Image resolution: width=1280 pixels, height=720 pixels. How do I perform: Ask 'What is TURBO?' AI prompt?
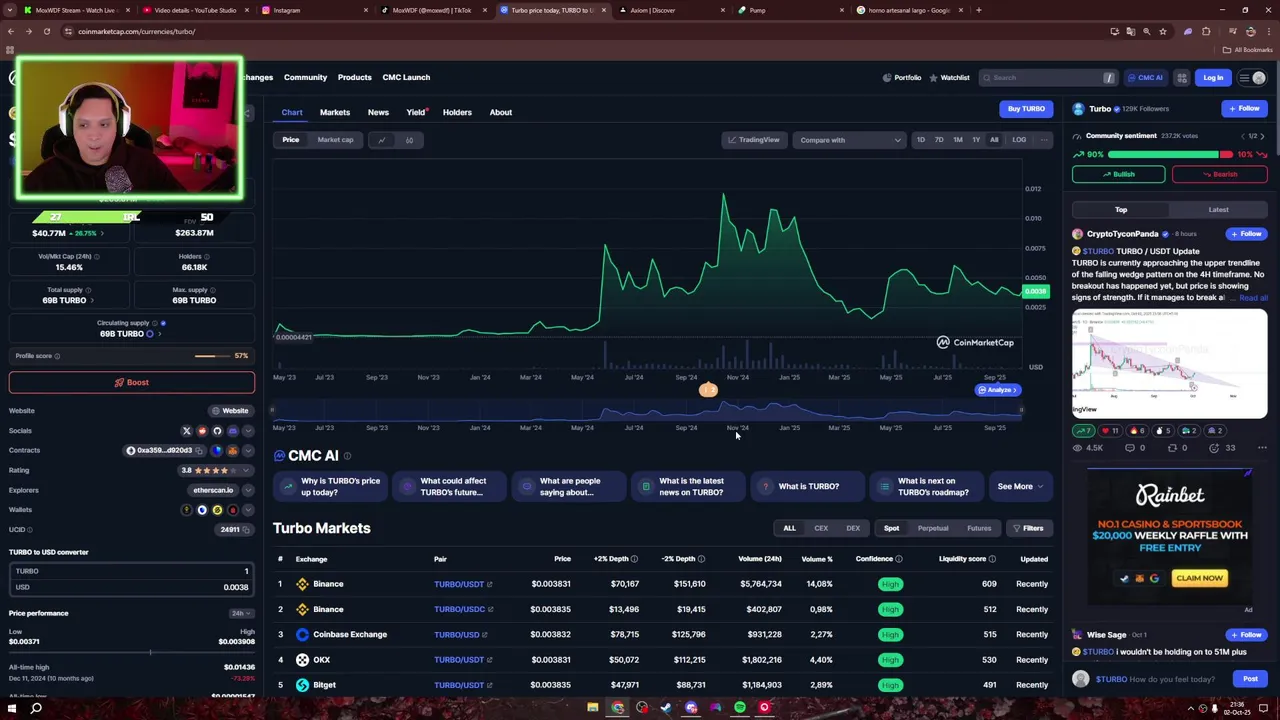click(x=809, y=487)
